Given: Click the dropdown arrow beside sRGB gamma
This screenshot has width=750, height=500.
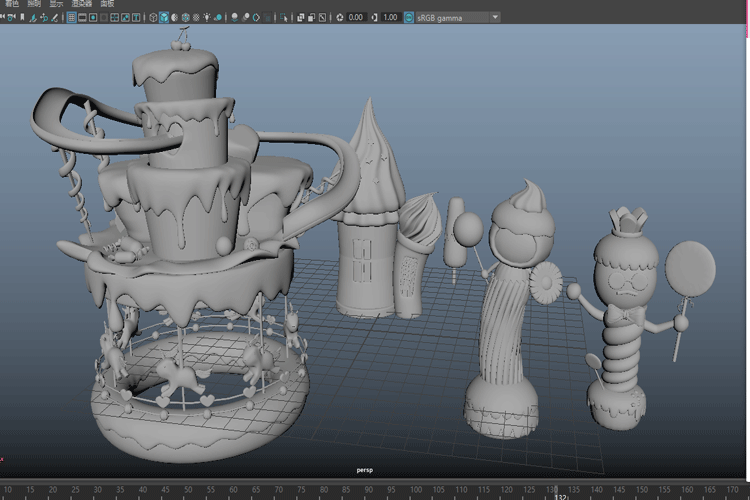Looking at the screenshot, I should point(495,17).
